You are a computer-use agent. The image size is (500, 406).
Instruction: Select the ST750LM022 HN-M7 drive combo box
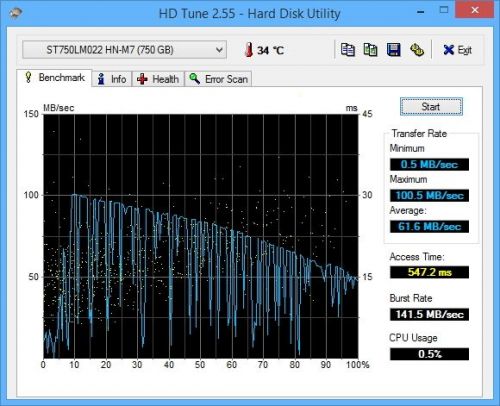[125, 50]
